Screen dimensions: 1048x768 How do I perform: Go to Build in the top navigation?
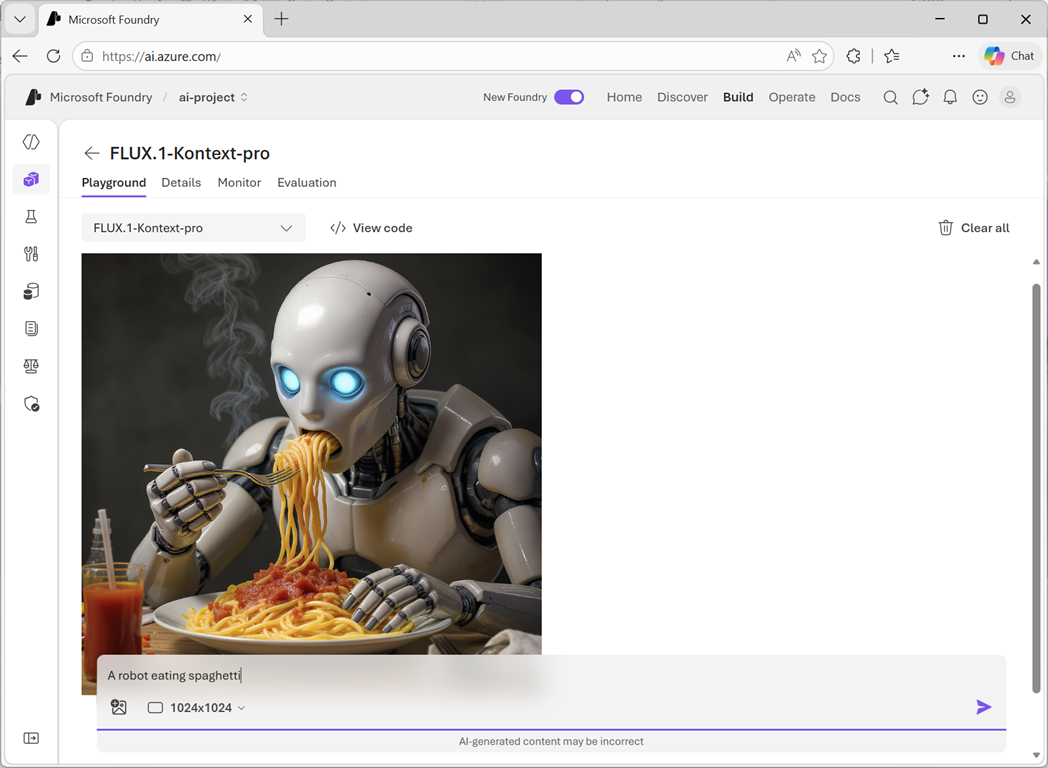point(738,98)
